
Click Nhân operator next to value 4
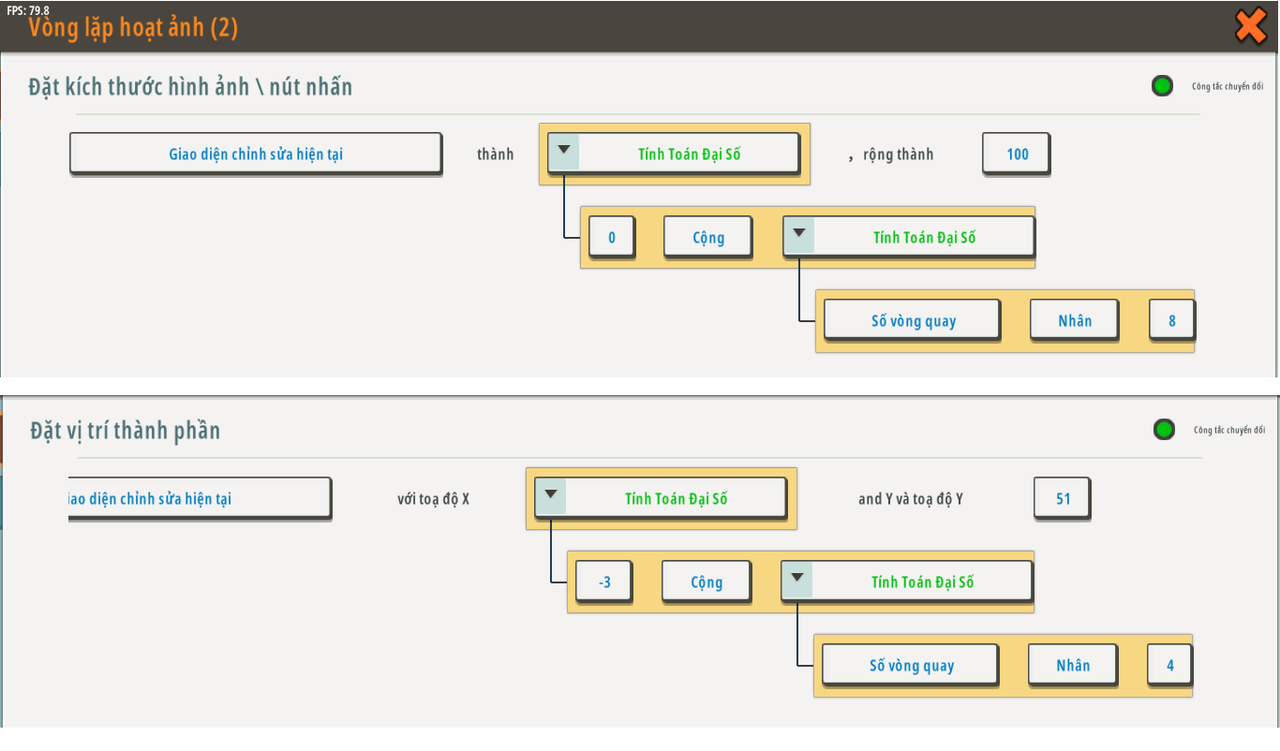[1073, 665]
